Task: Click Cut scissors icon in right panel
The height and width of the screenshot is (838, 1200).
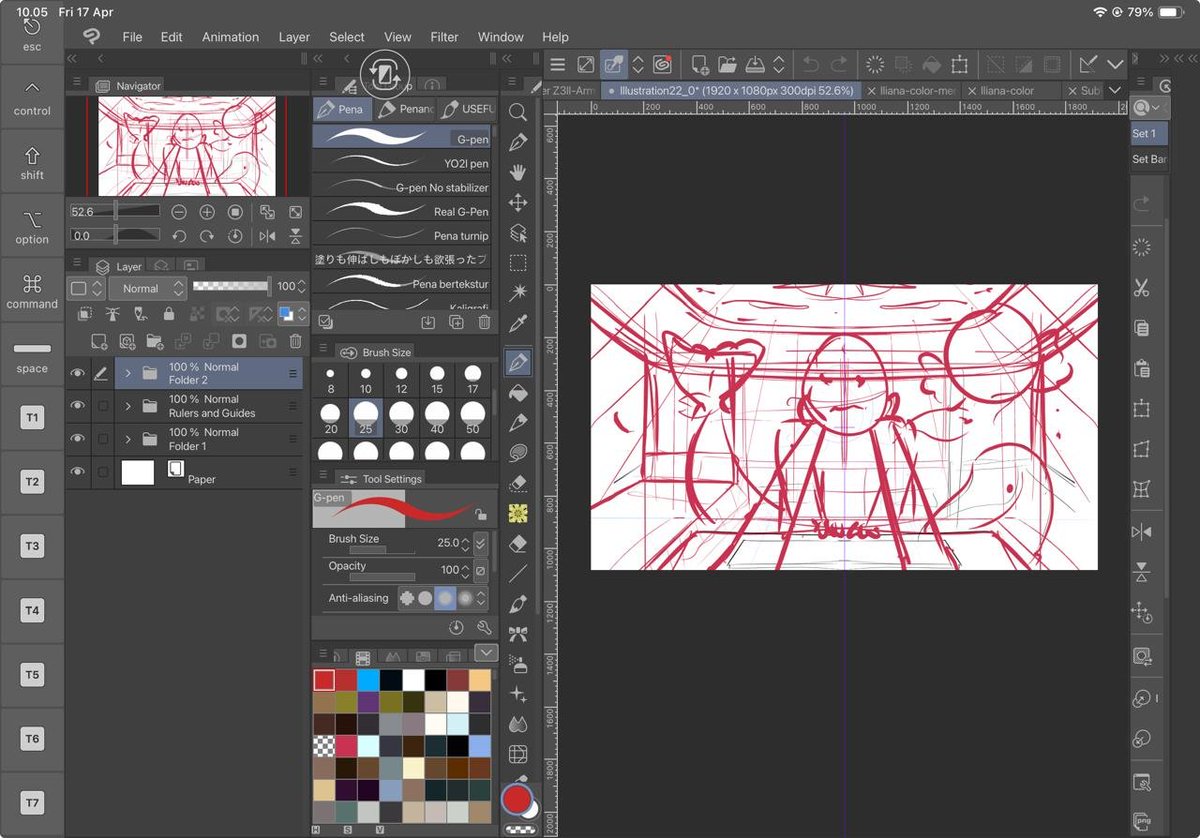Action: [1141, 289]
